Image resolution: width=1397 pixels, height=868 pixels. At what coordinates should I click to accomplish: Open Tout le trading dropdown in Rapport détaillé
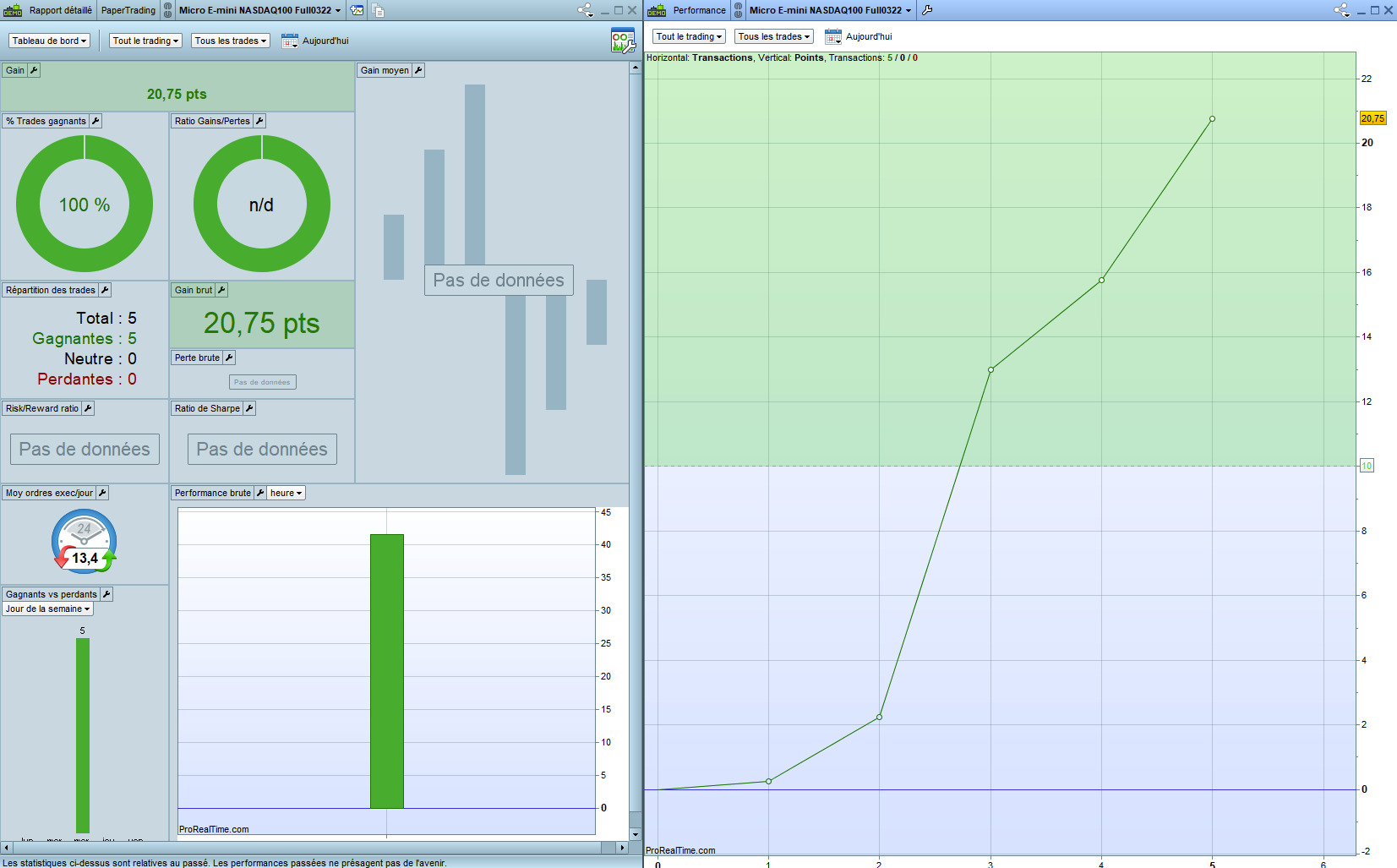pyautogui.click(x=145, y=41)
